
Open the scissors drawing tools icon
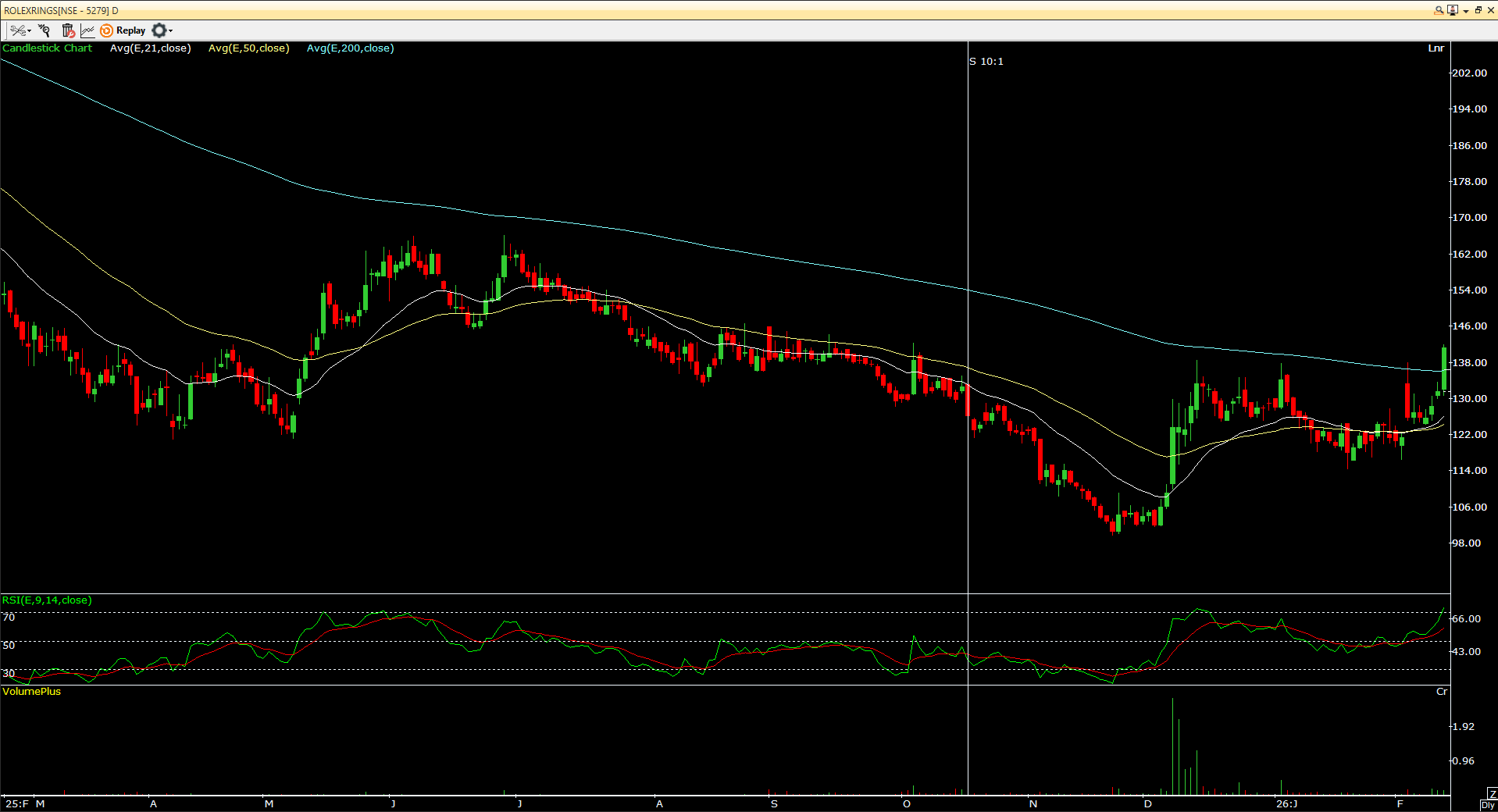pyautogui.click(x=17, y=30)
